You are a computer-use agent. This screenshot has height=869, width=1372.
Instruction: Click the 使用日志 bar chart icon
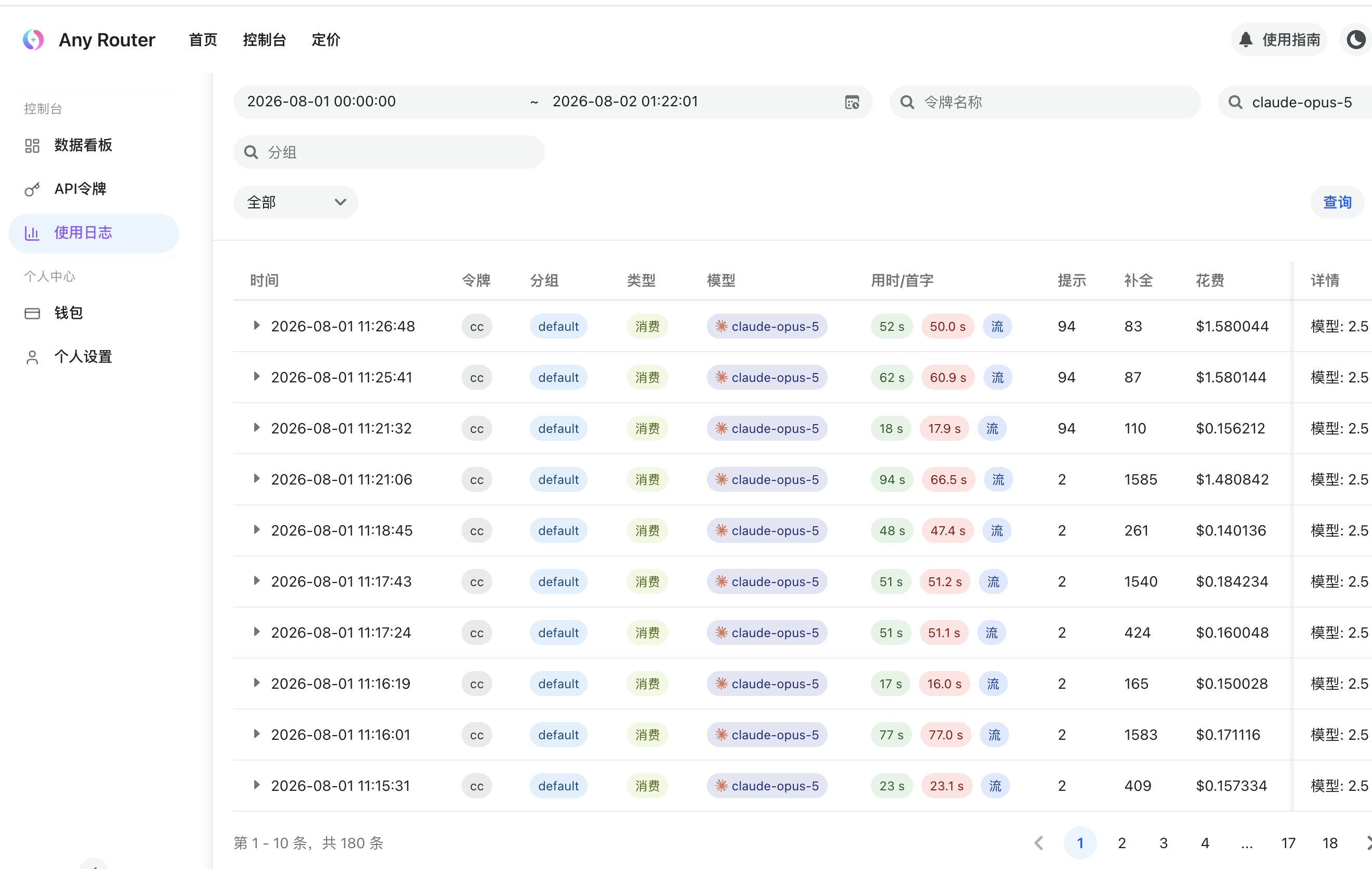click(32, 233)
